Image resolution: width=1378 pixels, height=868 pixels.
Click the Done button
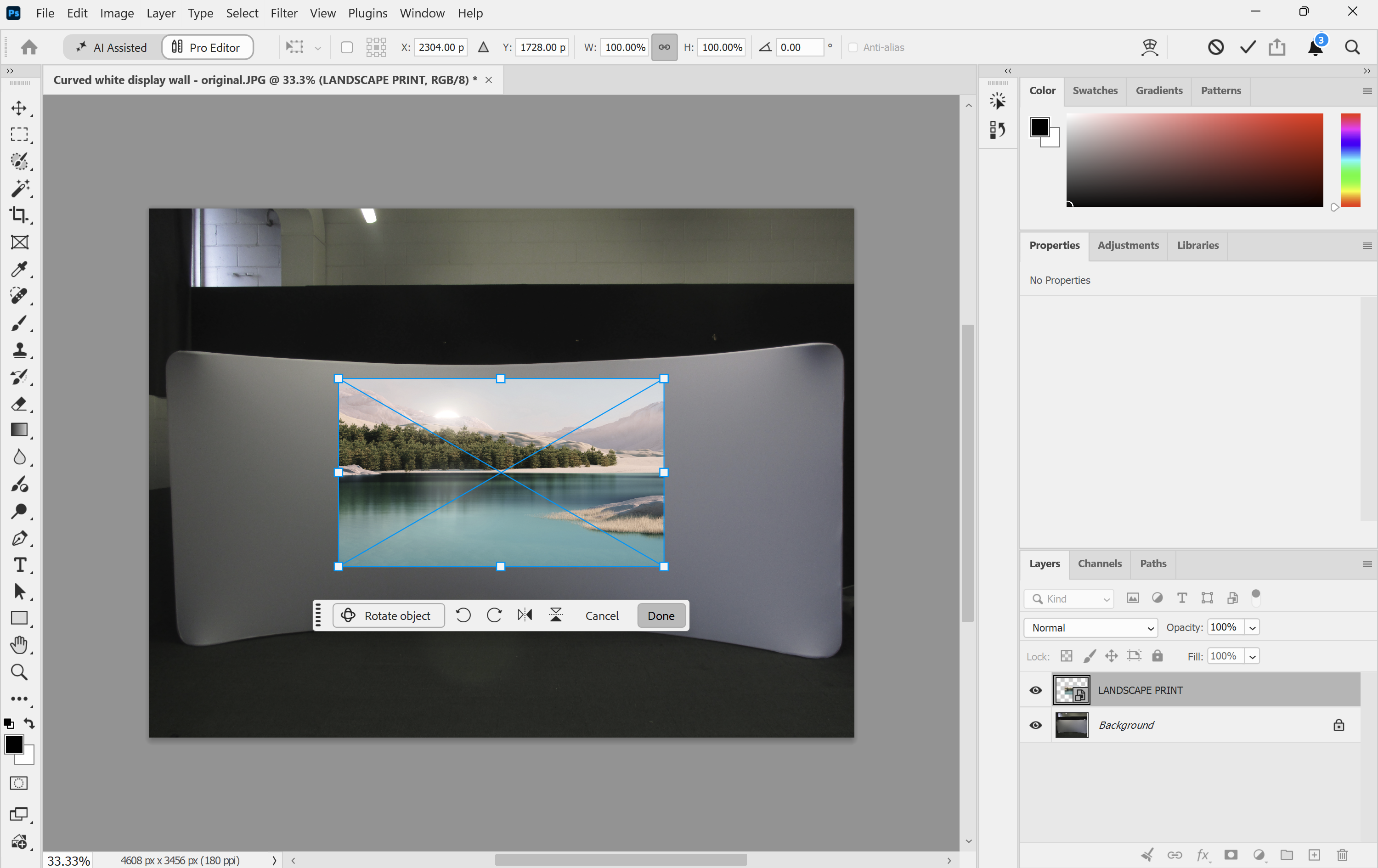[x=661, y=615]
